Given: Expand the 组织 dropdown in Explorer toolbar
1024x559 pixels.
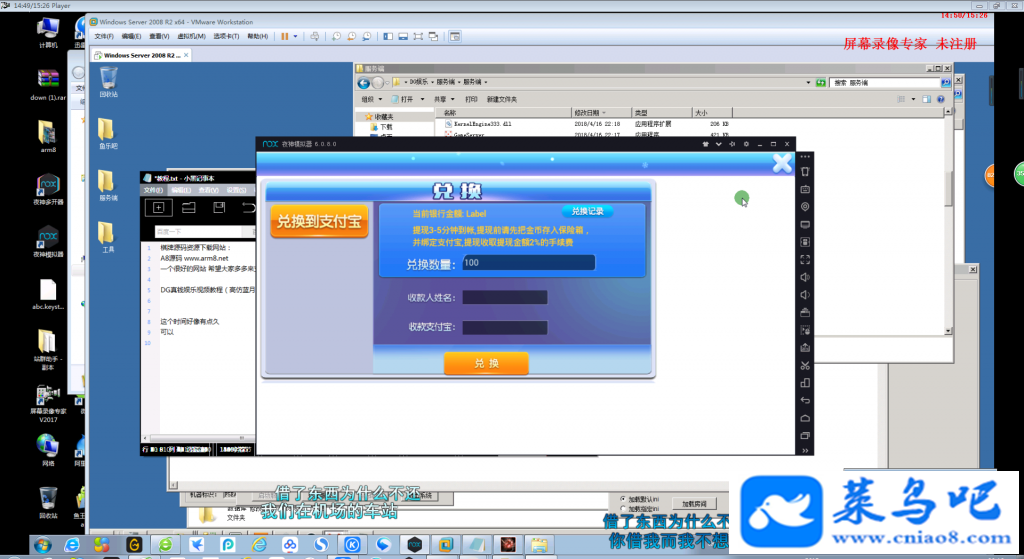Looking at the screenshot, I should click(x=372, y=99).
